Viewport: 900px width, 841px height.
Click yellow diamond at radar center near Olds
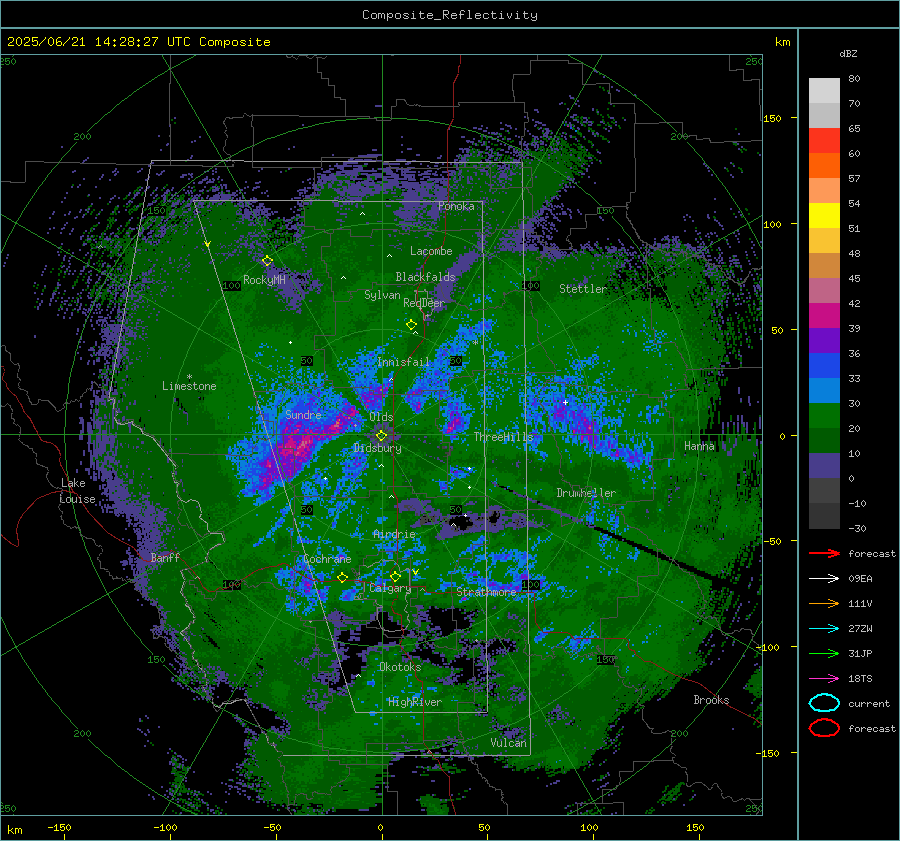(381, 436)
